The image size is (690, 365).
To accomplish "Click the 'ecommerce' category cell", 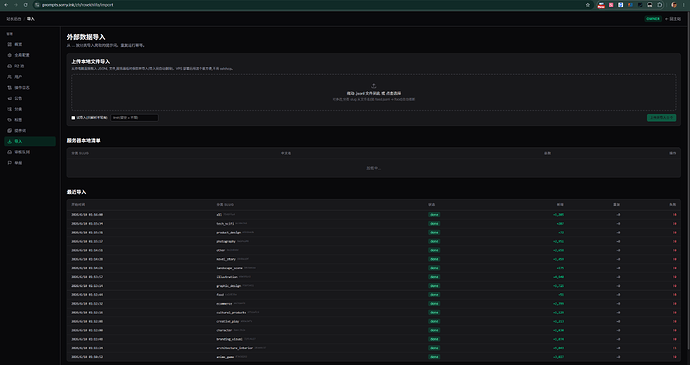I will coord(224,303).
